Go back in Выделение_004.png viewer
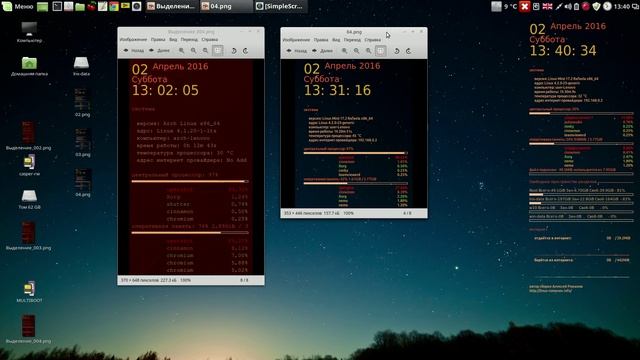640x360 pixels. [133, 51]
